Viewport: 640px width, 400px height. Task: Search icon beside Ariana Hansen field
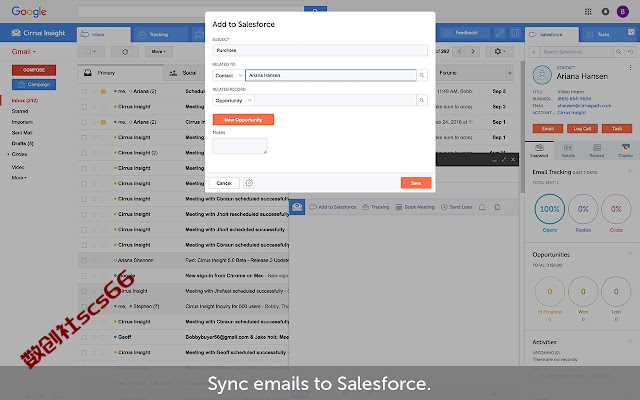[x=422, y=76]
